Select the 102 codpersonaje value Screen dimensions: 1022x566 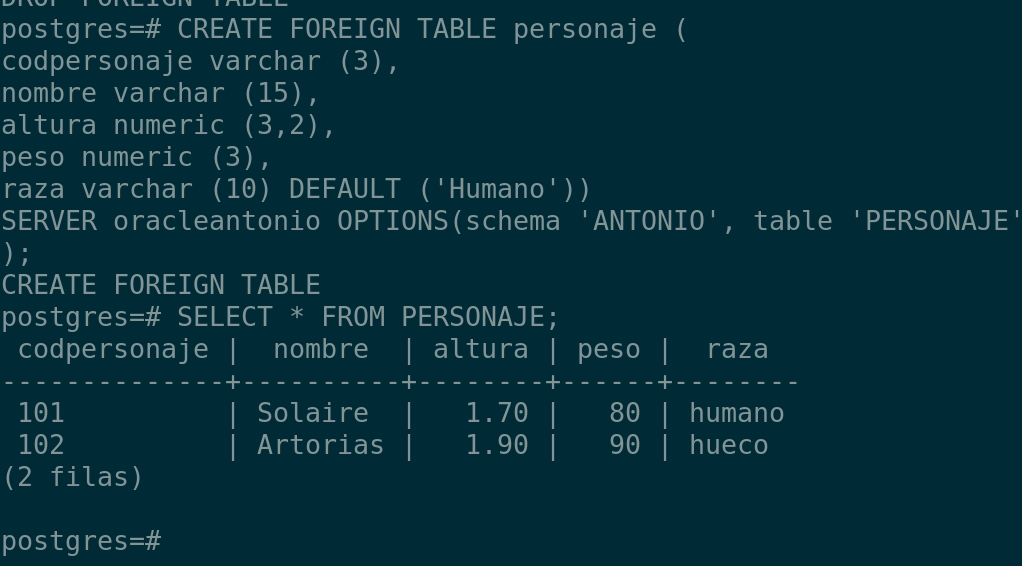41,445
